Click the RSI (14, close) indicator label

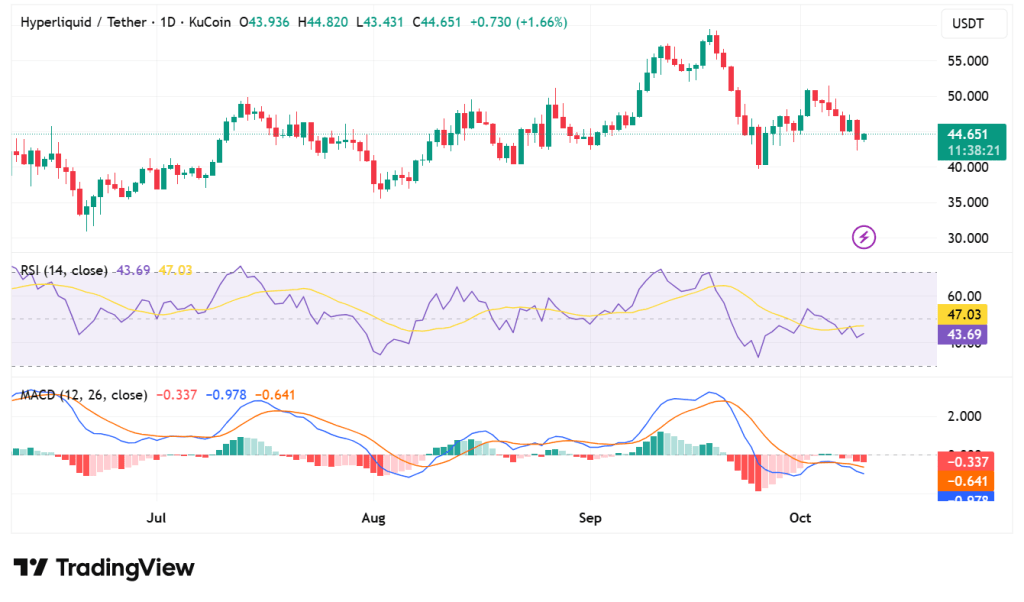coord(64,270)
